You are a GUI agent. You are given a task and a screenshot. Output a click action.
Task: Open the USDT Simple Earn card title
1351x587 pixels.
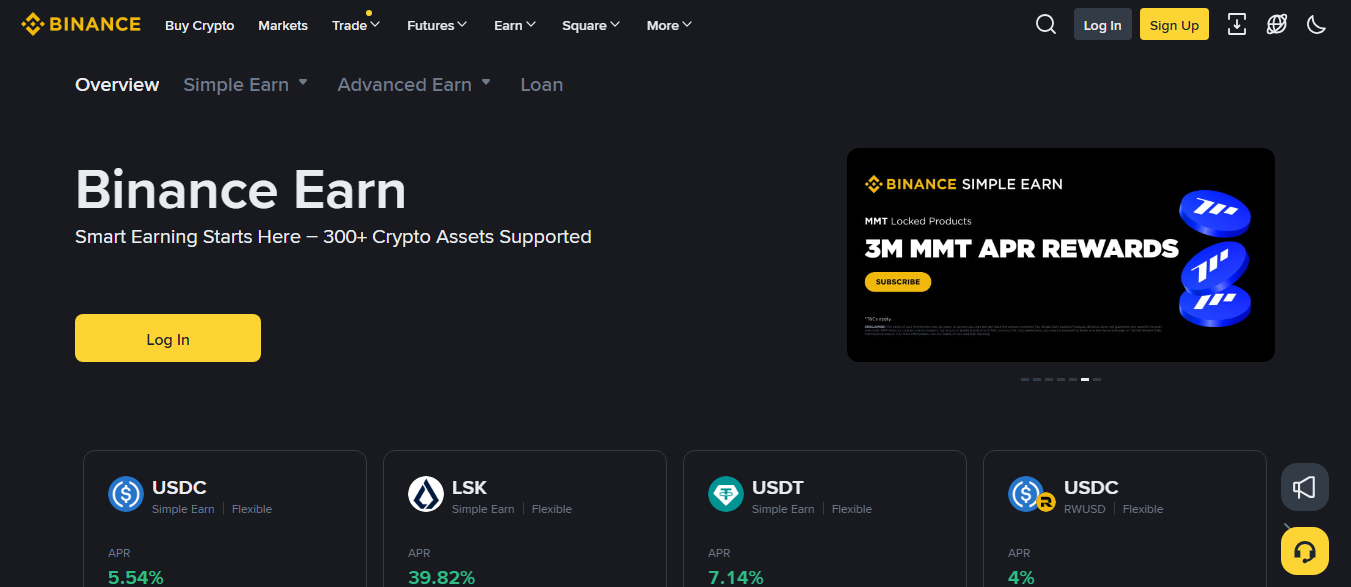click(x=778, y=488)
